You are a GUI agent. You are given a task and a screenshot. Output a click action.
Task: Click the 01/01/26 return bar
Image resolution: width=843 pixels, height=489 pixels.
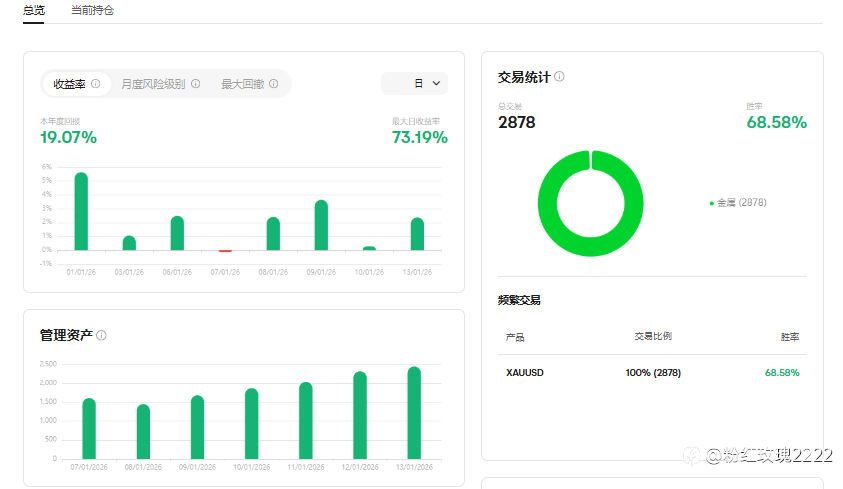tap(81, 211)
